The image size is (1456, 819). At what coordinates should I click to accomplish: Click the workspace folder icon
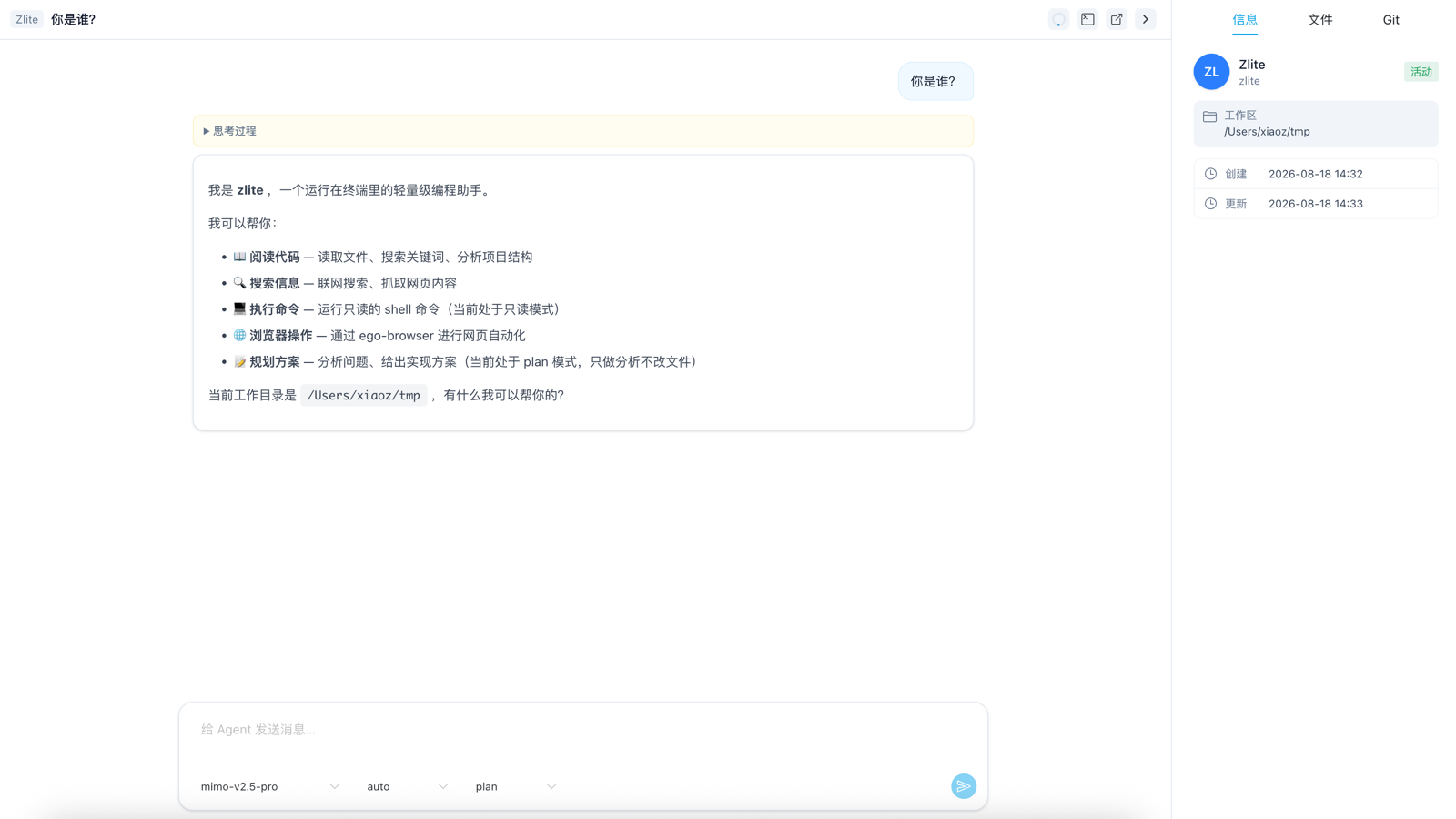click(1209, 116)
